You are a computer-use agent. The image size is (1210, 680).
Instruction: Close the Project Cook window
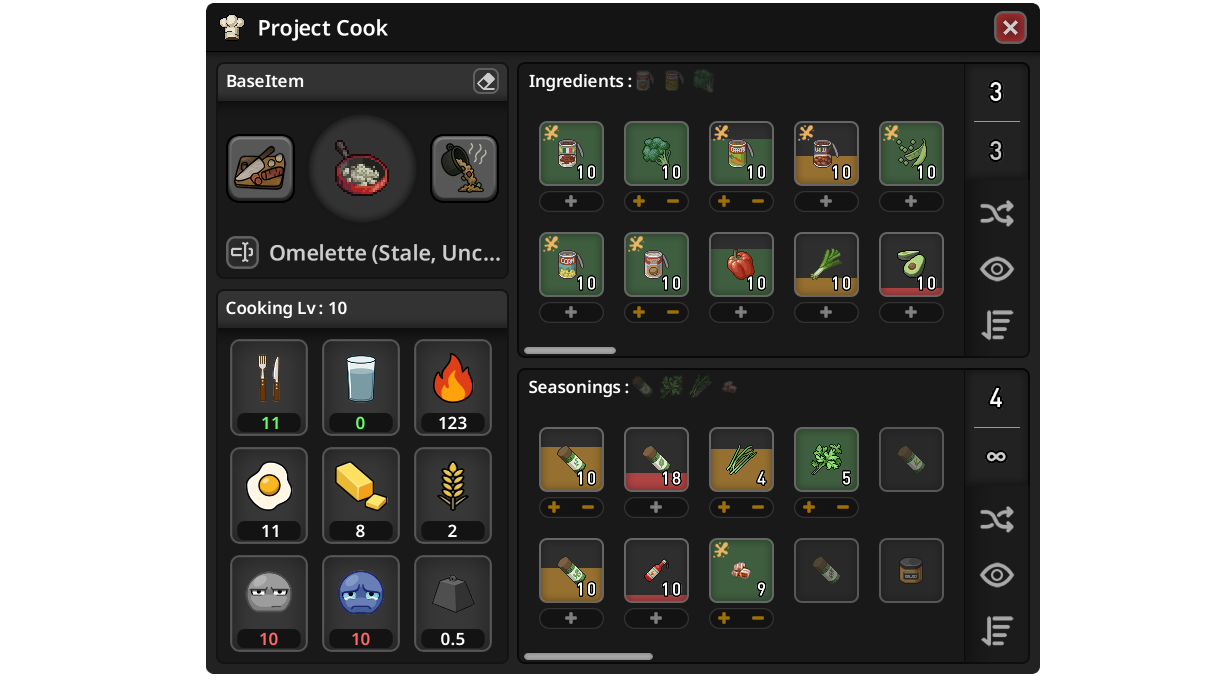tap(1010, 28)
